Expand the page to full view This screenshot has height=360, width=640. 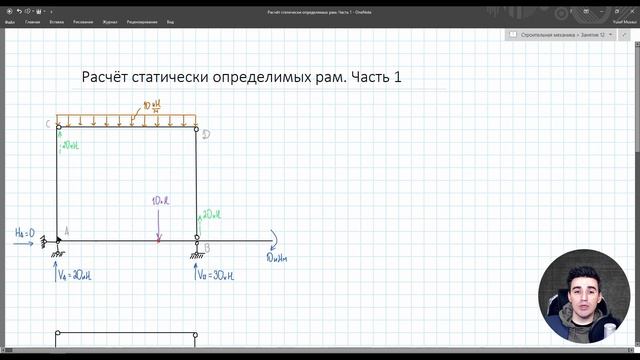(x=624, y=35)
